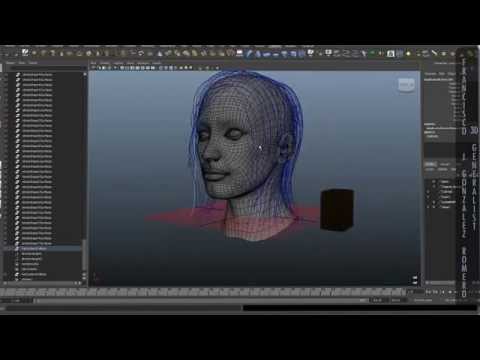Click the white pyramid icon in the shelf
Viewport: 480px width, 360px height.
[x=160, y=53]
